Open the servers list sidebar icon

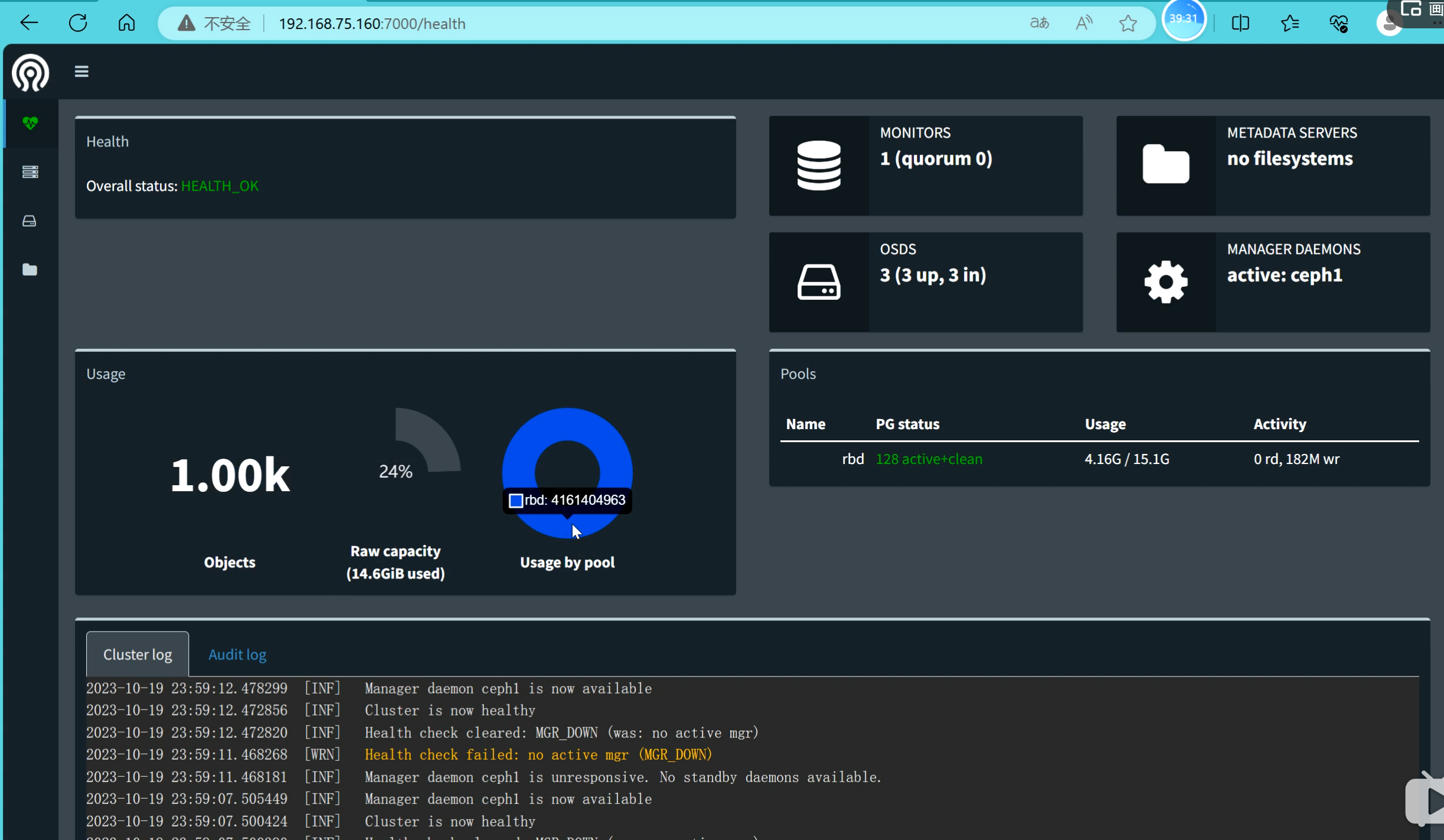pyautogui.click(x=30, y=172)
